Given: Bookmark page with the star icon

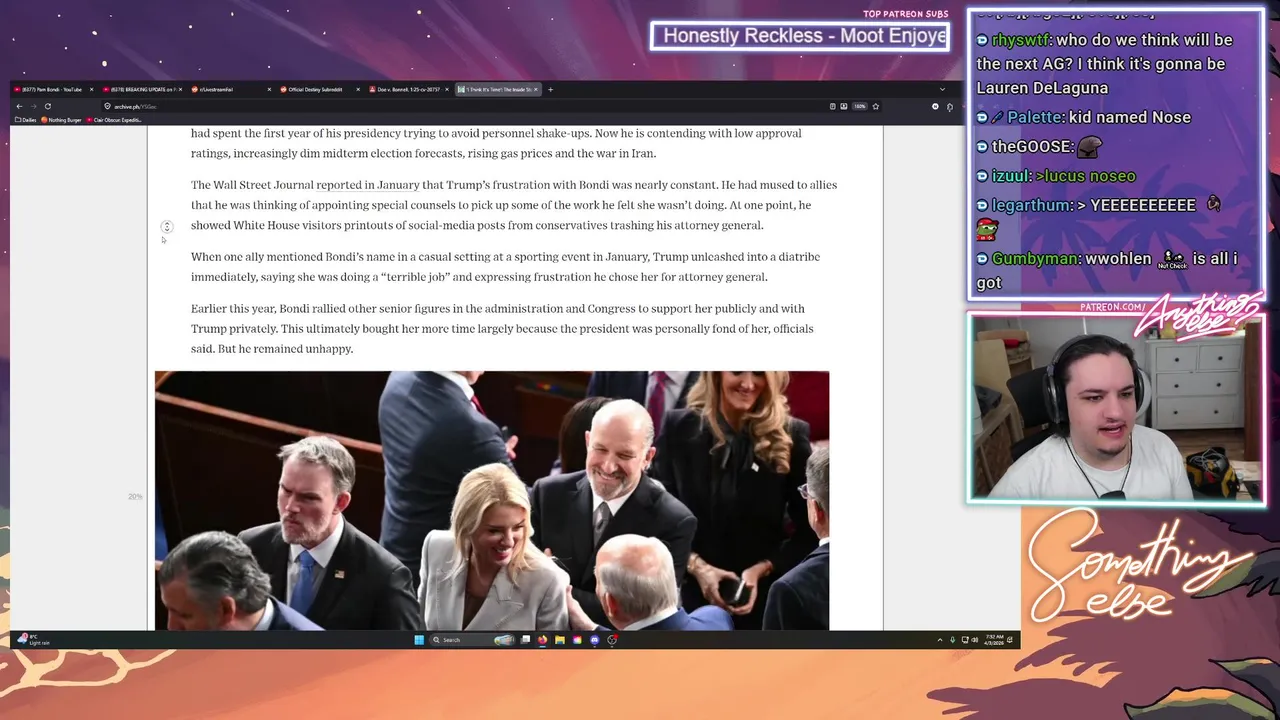Looking at the screenshot, I should click(876, 106).
